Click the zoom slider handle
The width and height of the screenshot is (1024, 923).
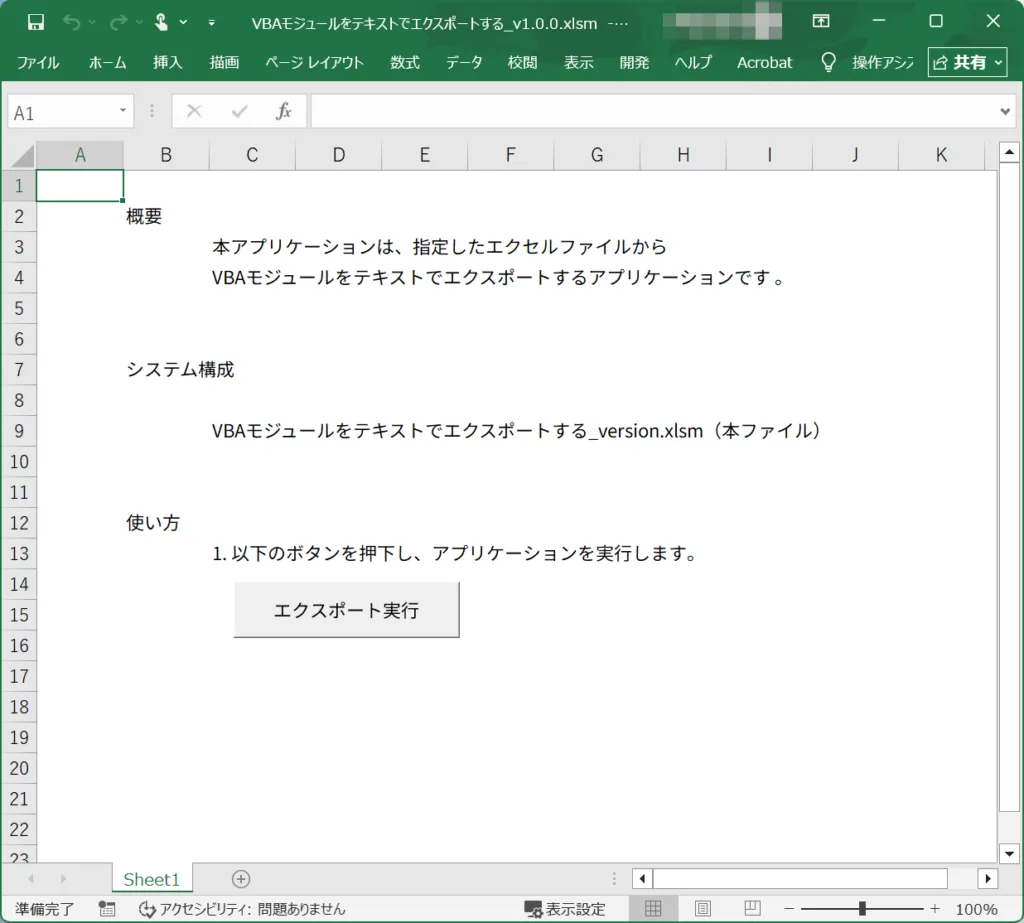point(862,908)
